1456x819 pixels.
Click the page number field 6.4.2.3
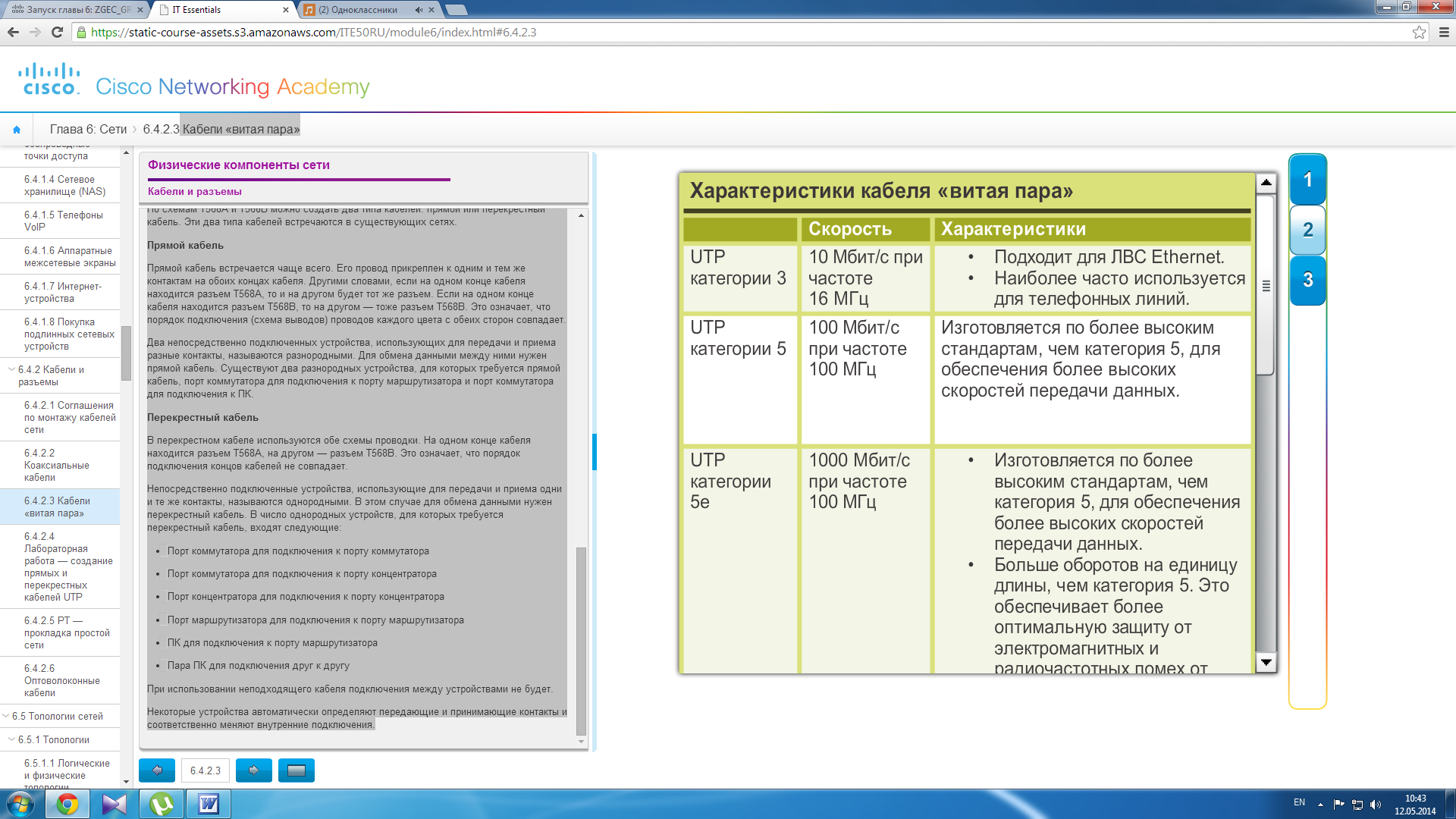tap(206, 770)
